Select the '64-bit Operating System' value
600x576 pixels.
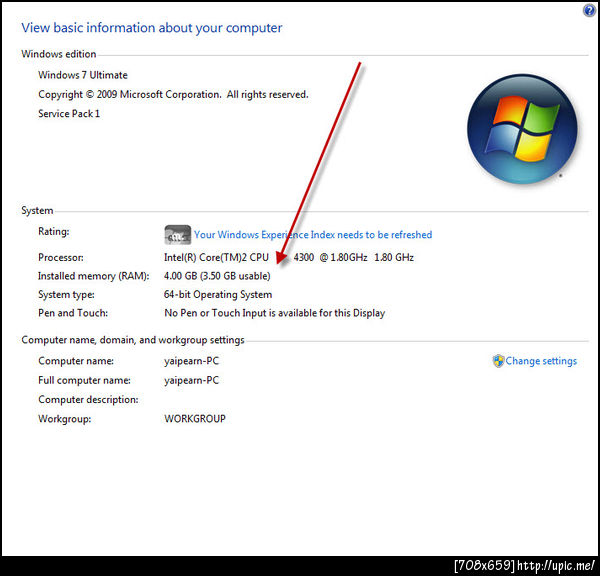[218, 295]
